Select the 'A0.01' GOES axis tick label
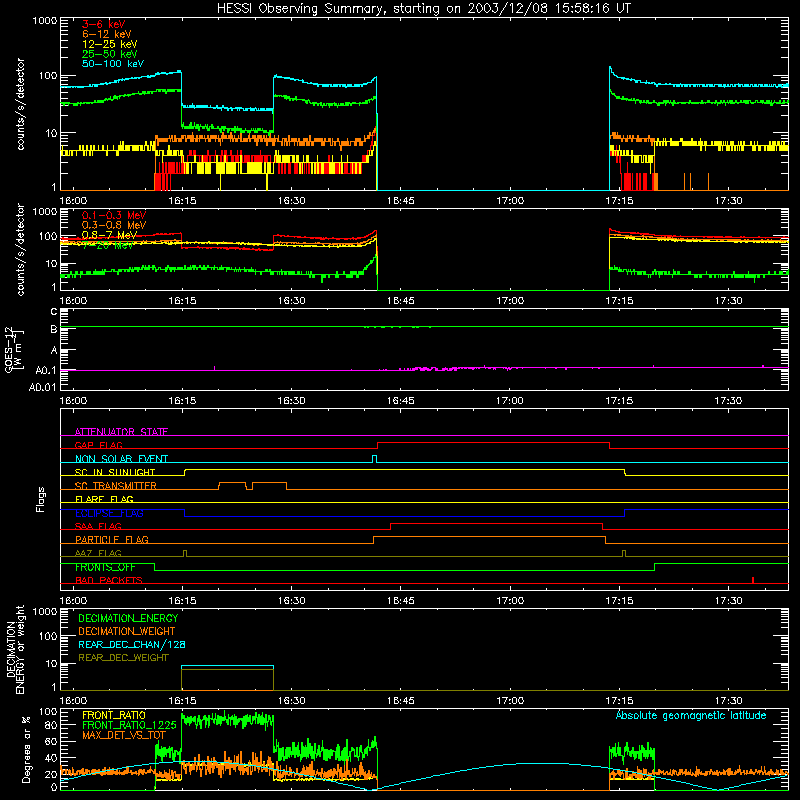Viewport: 800px width, 800px height. [x=43, y=387]
